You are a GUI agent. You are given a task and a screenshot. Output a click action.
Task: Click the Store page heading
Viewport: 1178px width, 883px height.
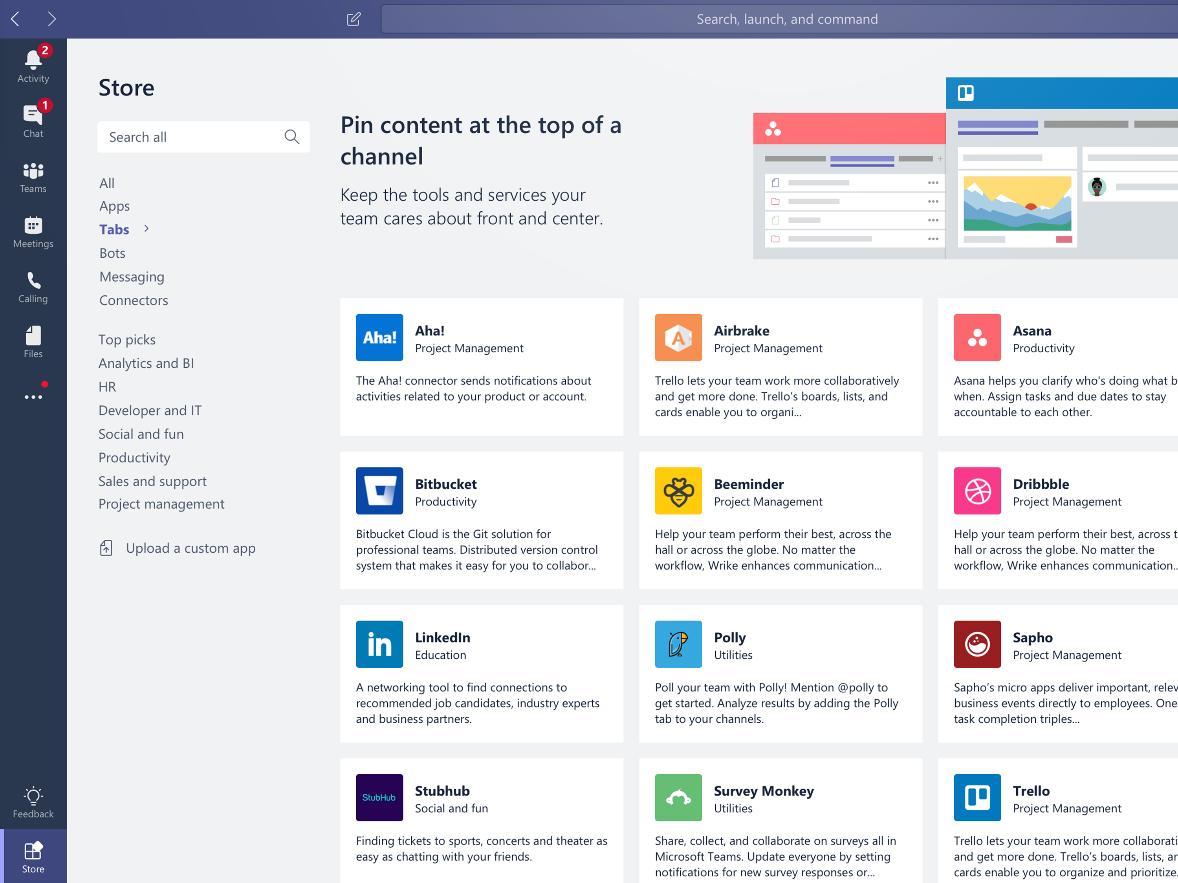click(126, 88)
